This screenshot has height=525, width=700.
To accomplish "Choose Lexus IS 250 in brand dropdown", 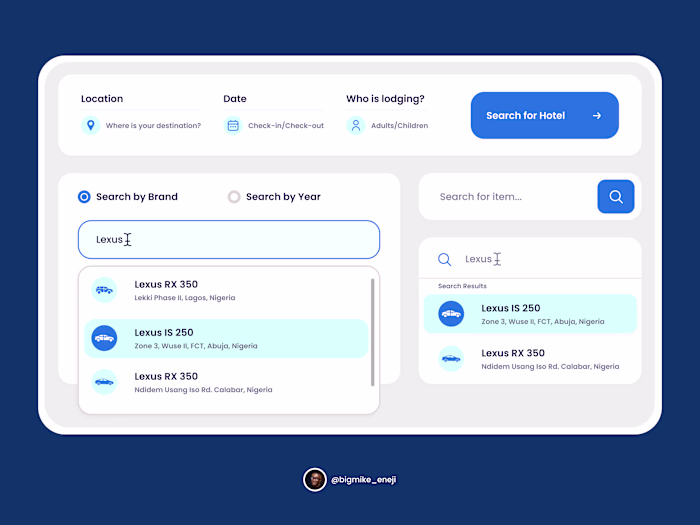I will click(226, 338).
